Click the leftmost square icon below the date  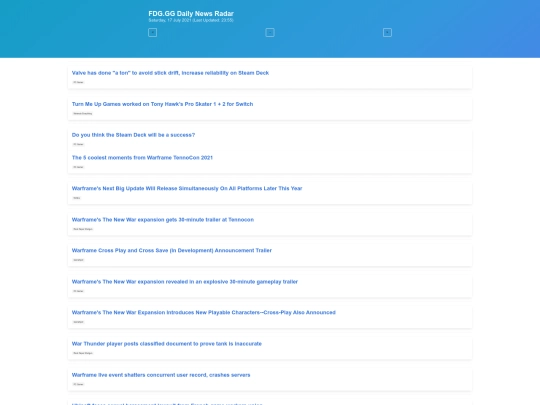pos(152,32)
